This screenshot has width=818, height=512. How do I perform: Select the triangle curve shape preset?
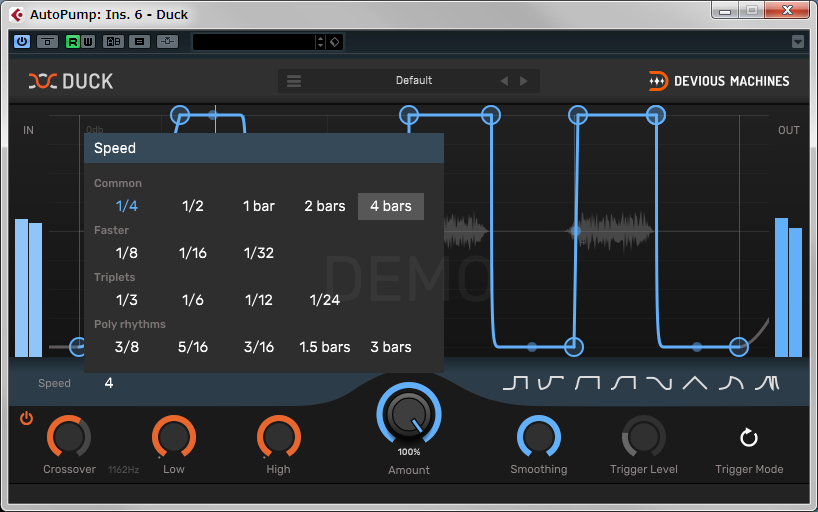pyautogui.click(x=695, y=383)
